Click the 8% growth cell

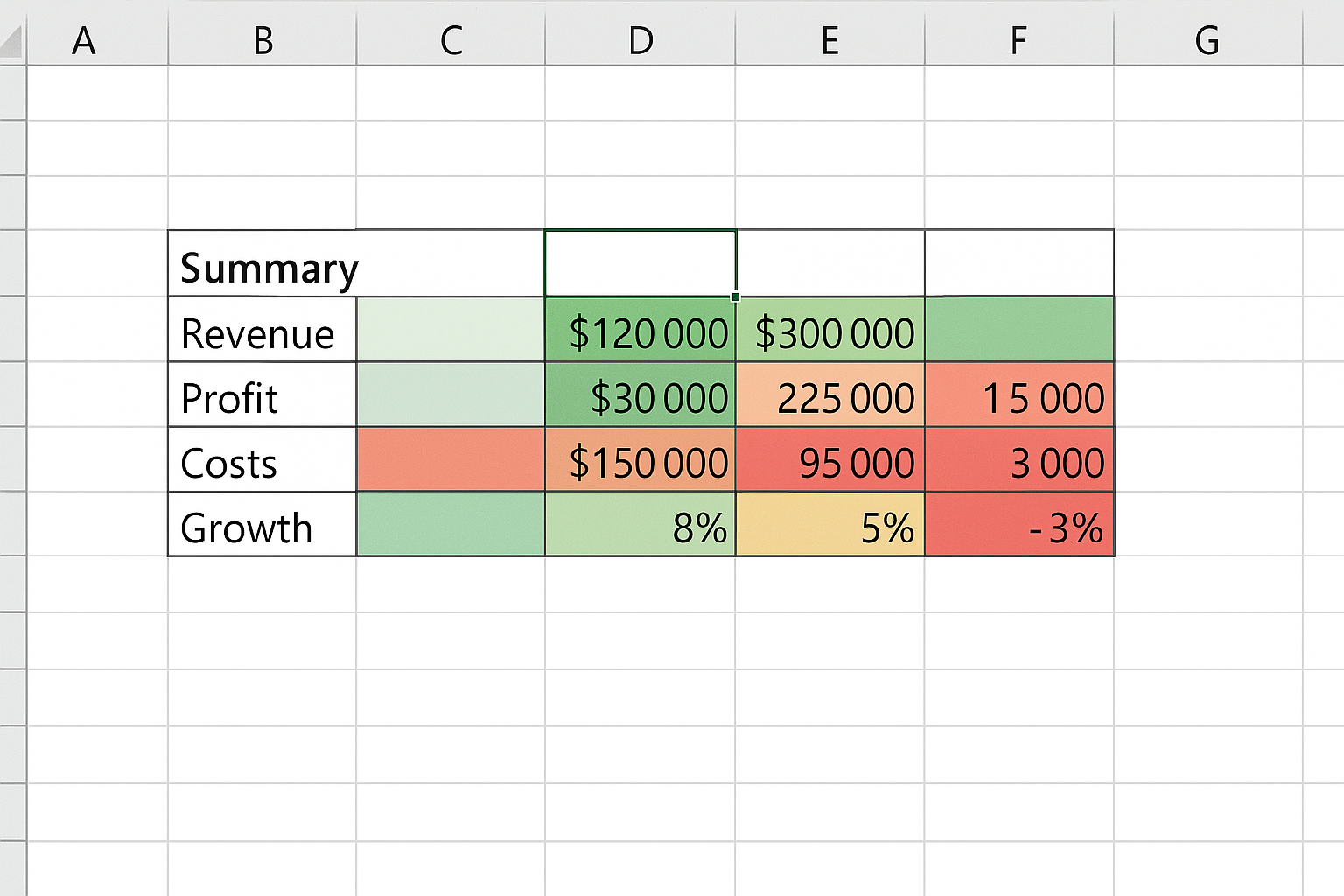(x=640, y=524)
